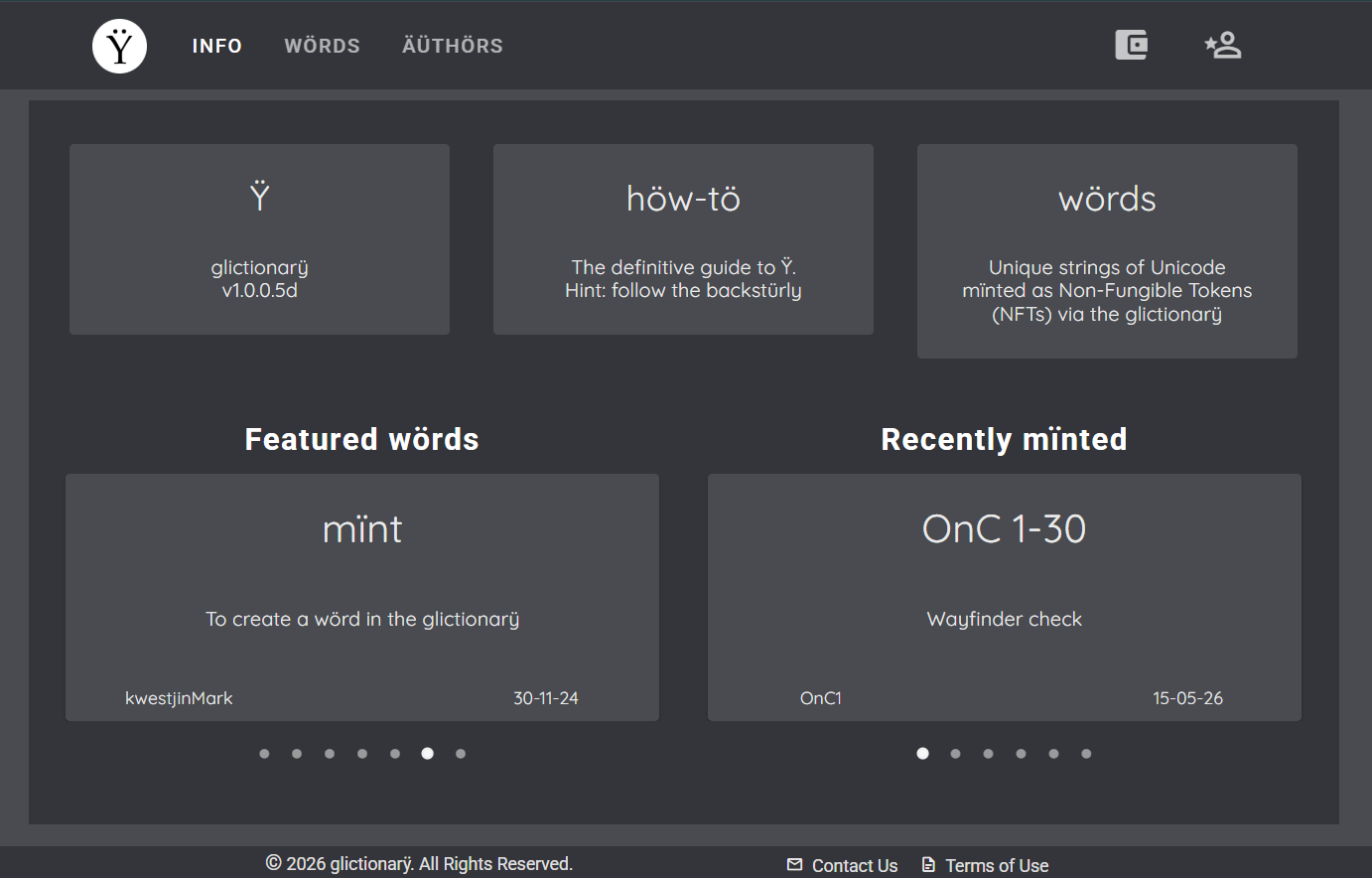Image resolution: width=1372 pixels, height=878 pixels.
Task: Open the wörds NFT description card
Action: (x=1107, y=251)
